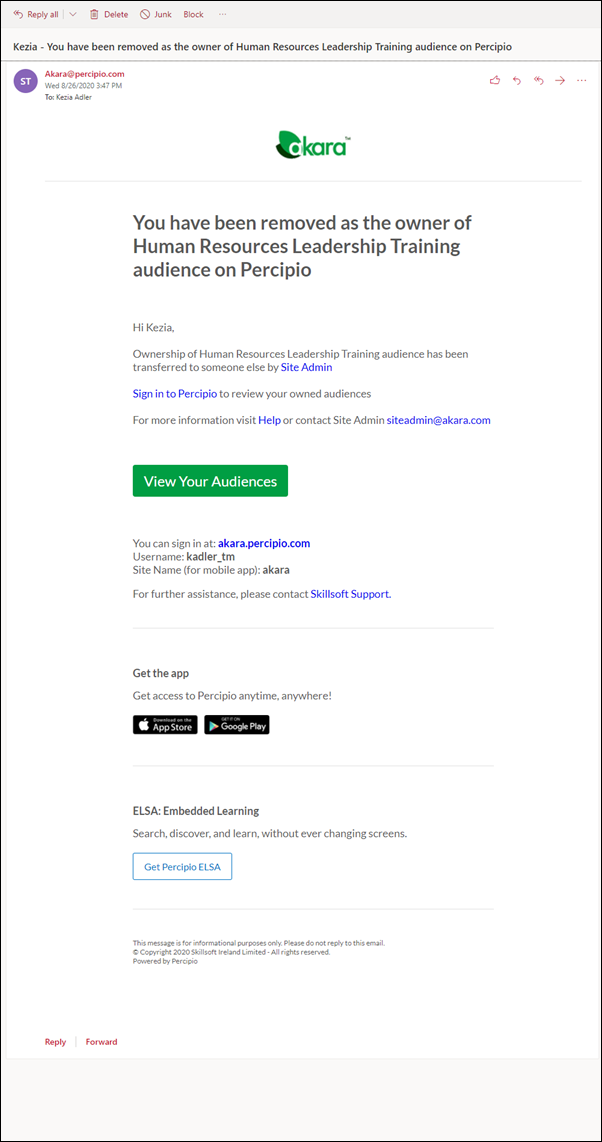The width and height of the screenshot is (602, 1142).
Task: Click Forward at the bottom of the message
Action: coord(101,1042)
